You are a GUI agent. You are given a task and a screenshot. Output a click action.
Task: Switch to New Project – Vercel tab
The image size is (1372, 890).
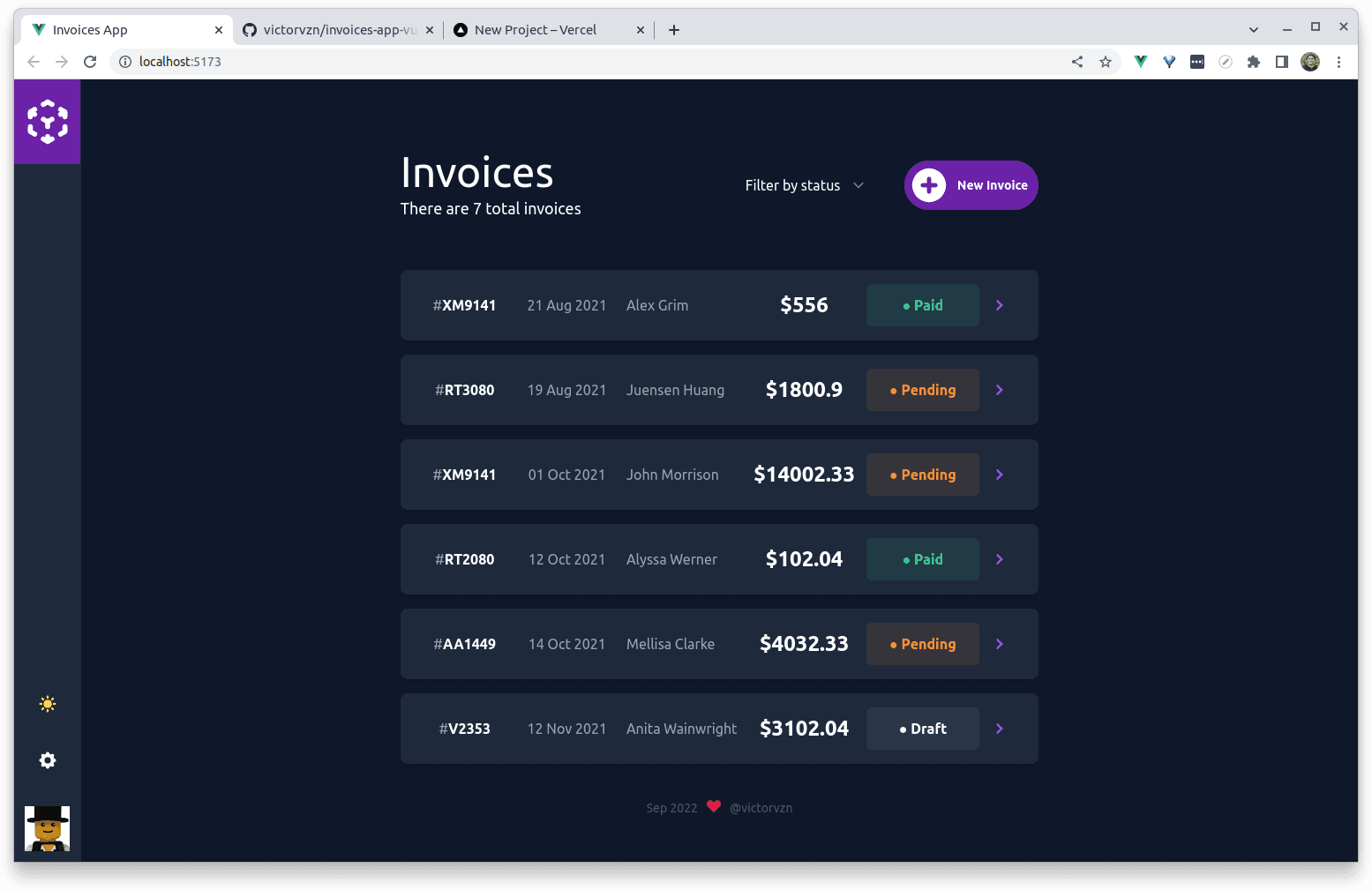(536, 30)
